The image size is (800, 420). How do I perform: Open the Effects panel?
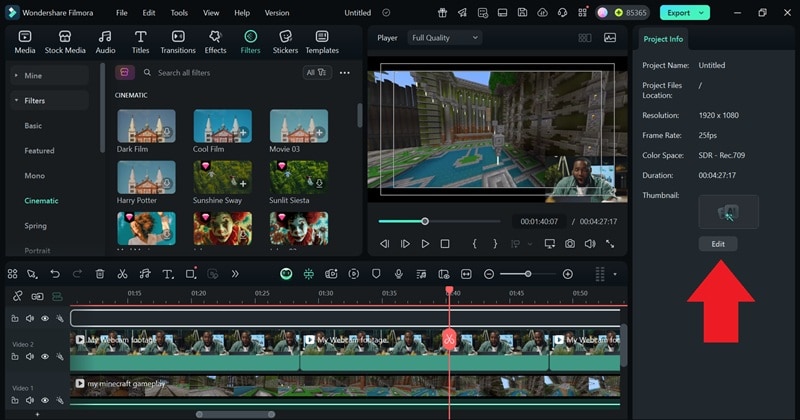215,42
